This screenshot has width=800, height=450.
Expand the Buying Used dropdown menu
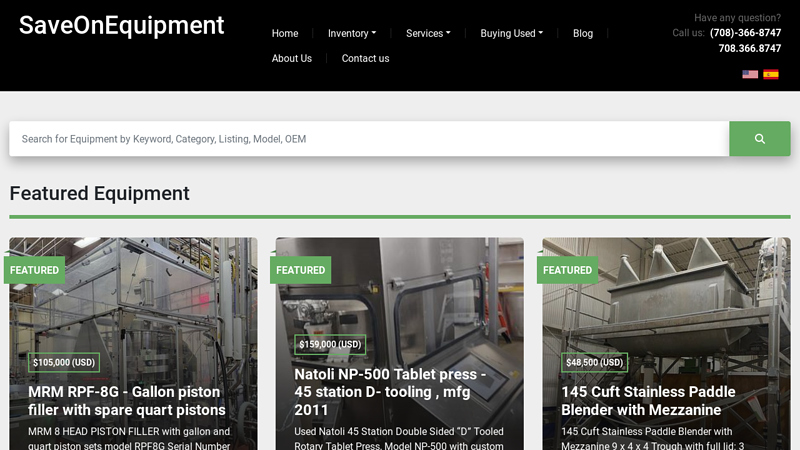pyautogui.click(x=511, y=33)
